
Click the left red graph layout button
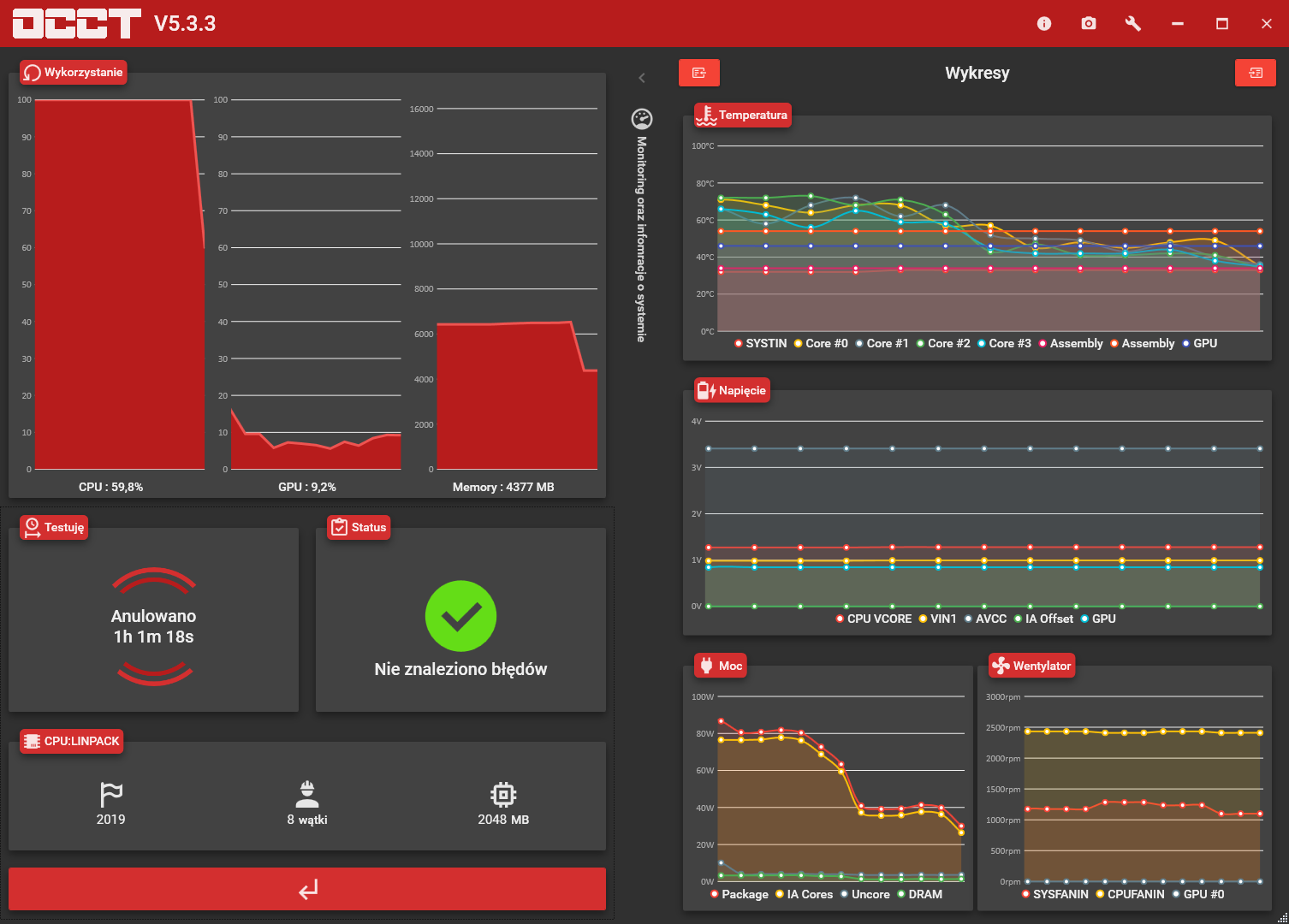(698, 73)
